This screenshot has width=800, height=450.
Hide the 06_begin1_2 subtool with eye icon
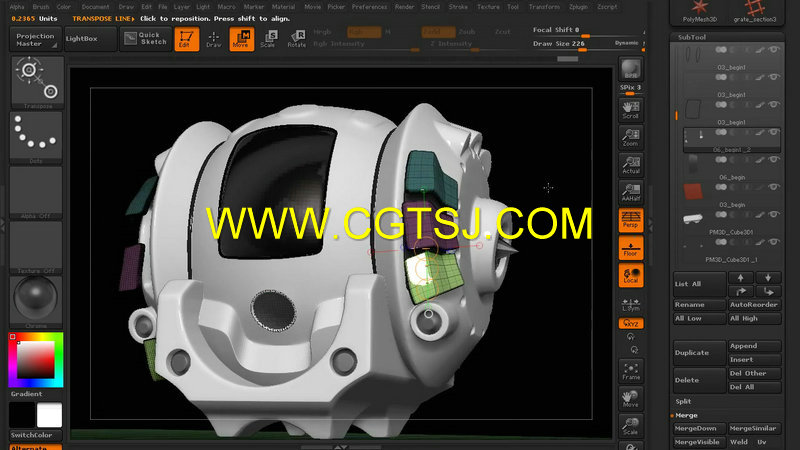tap(774, 132)
